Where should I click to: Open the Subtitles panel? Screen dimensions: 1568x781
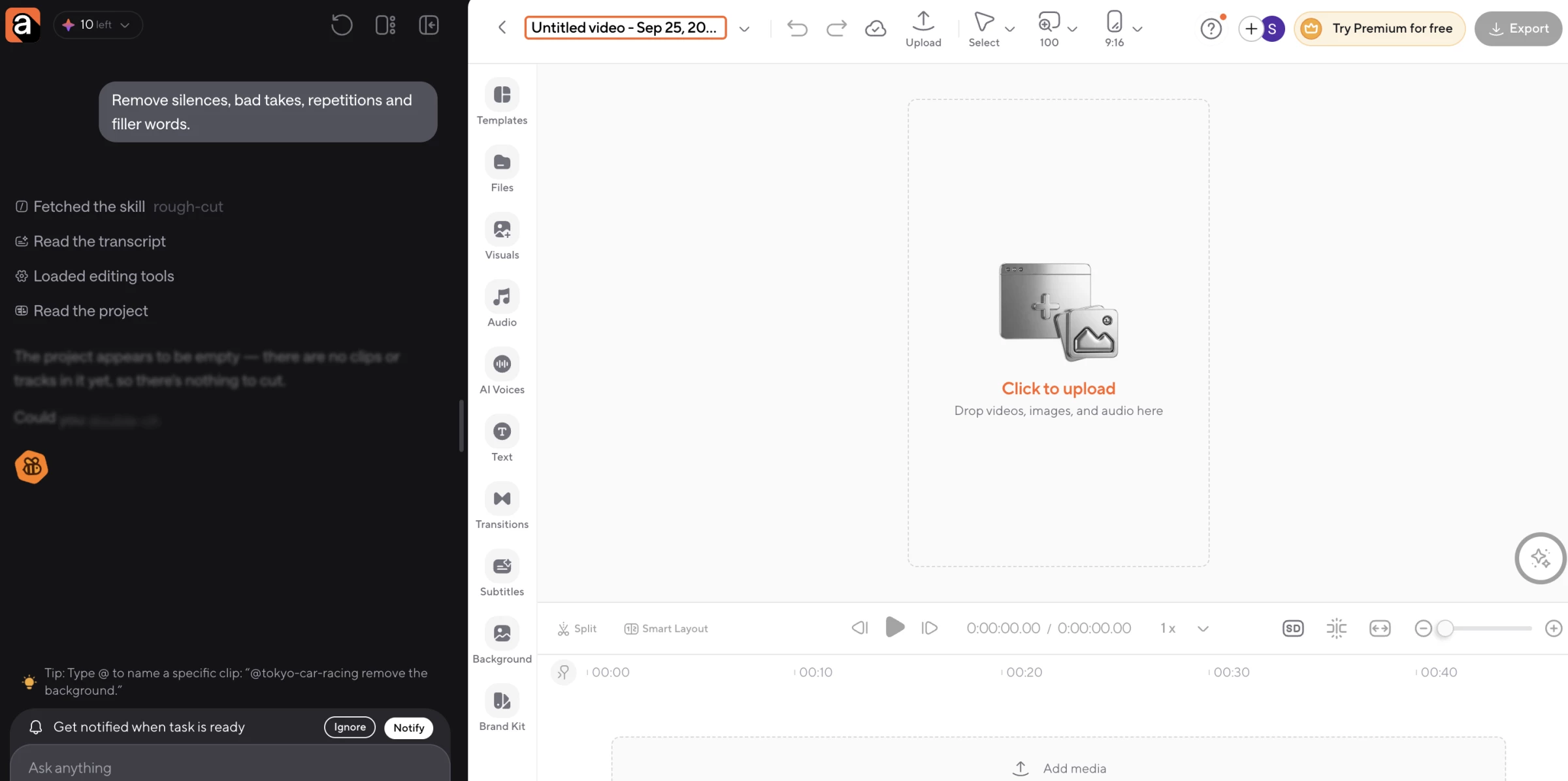coord(502,573)
